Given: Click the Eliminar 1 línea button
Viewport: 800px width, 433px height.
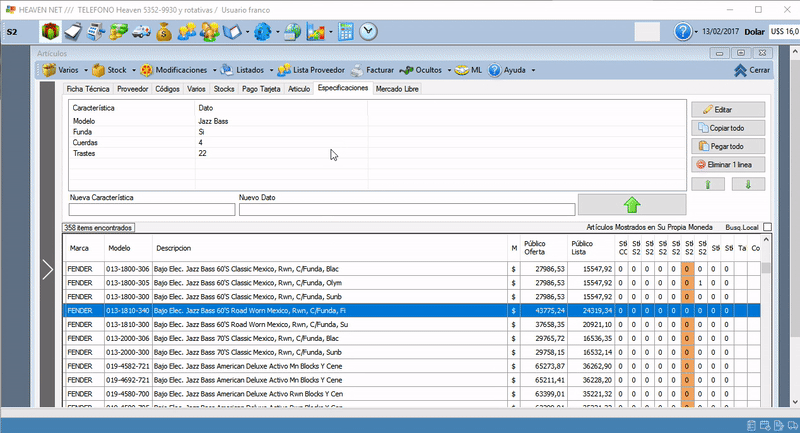Looking at the screenshot, I should (x=728, y=165).
